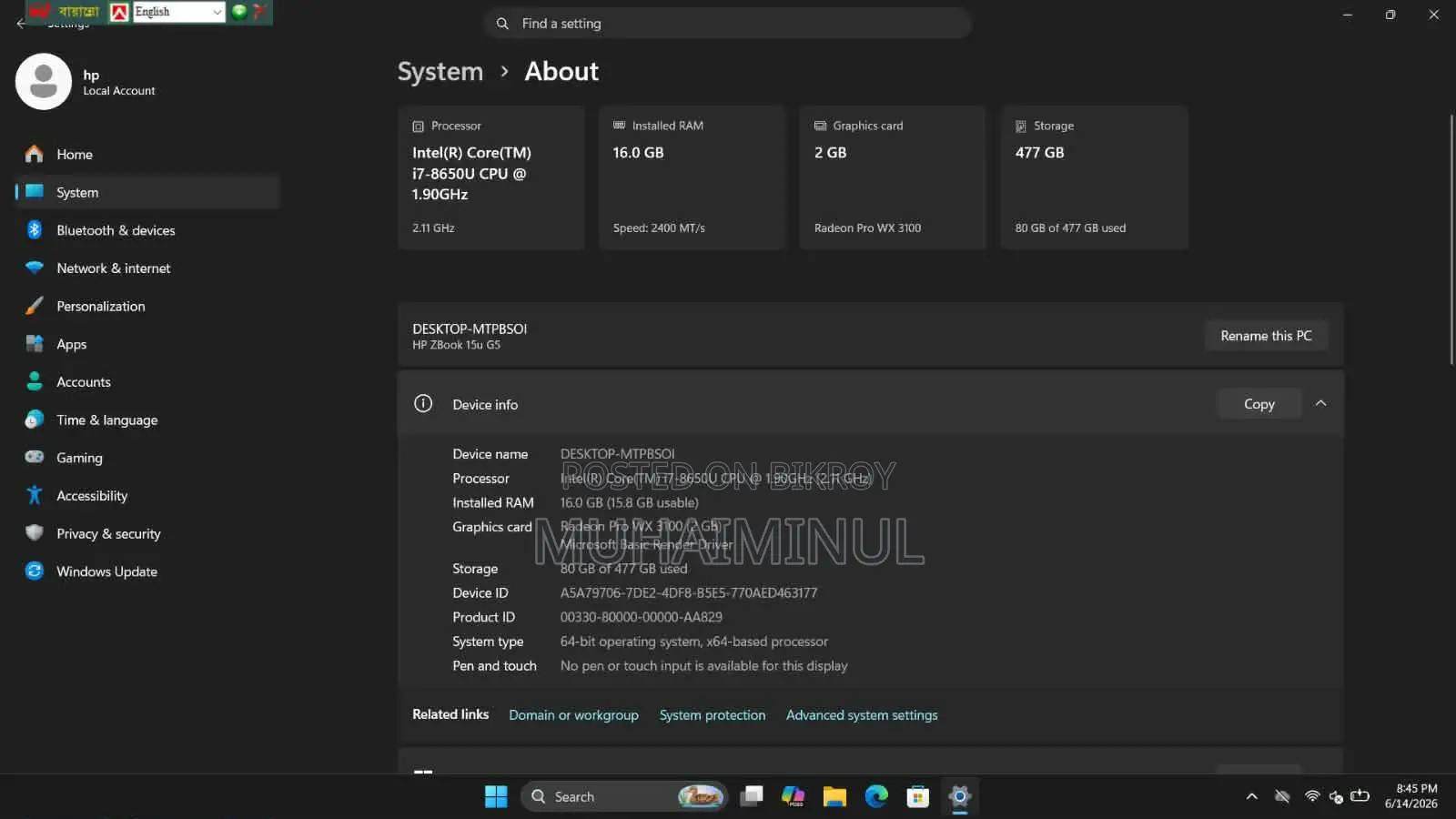Image resolution: width=1456 pixels, height=819 pixels.
Task: Click the HP ZBook 15u G5 model text
Action: point(456,345)
